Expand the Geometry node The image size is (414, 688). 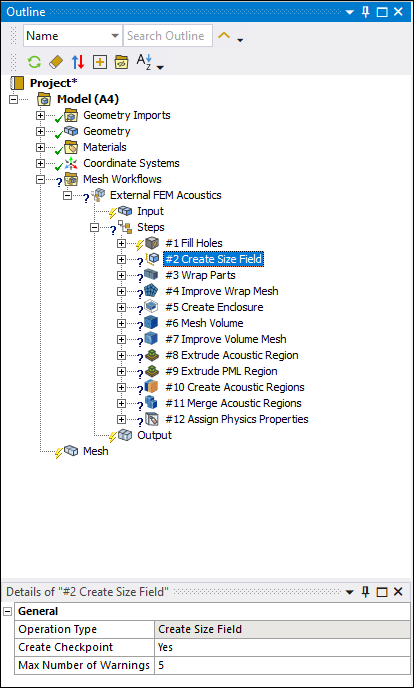click(41, 131)
